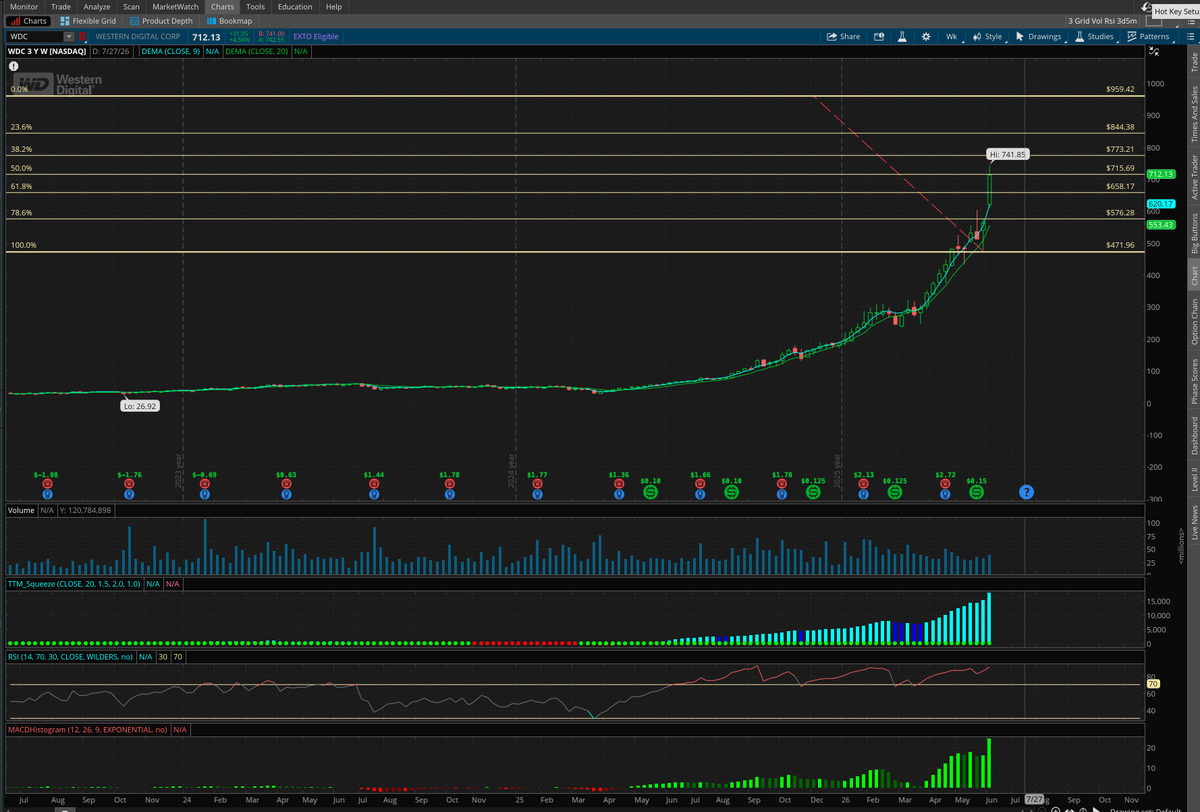Toggle the Trade side panel
The image size is (1200, 812).
click(1193, 61)
